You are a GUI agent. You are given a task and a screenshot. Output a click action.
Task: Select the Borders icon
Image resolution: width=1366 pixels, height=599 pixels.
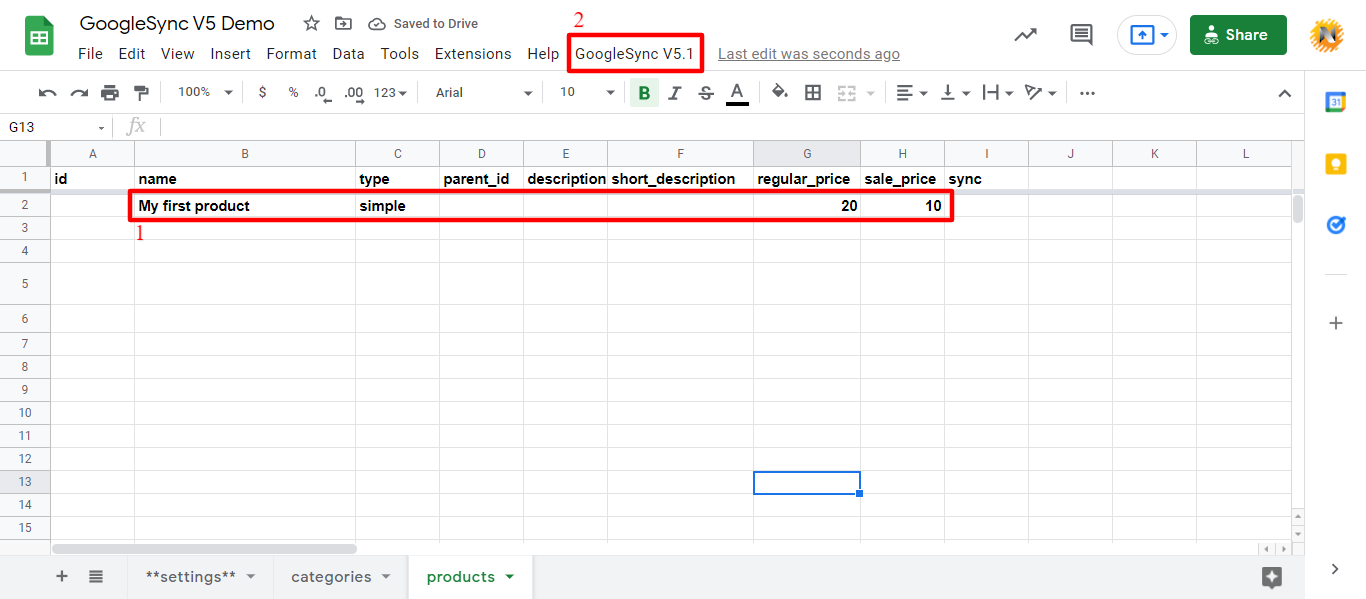point(813,92)
